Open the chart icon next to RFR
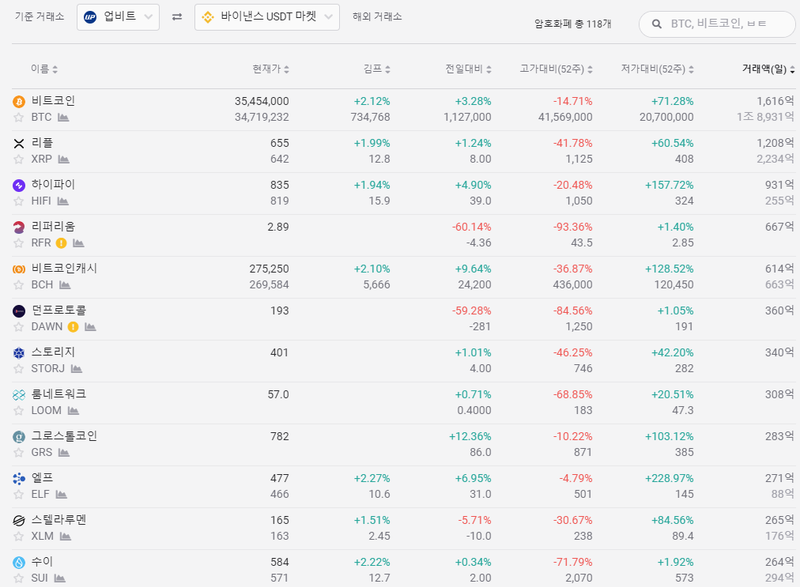The height and width of the screenshot is (587, 800). 78,243
